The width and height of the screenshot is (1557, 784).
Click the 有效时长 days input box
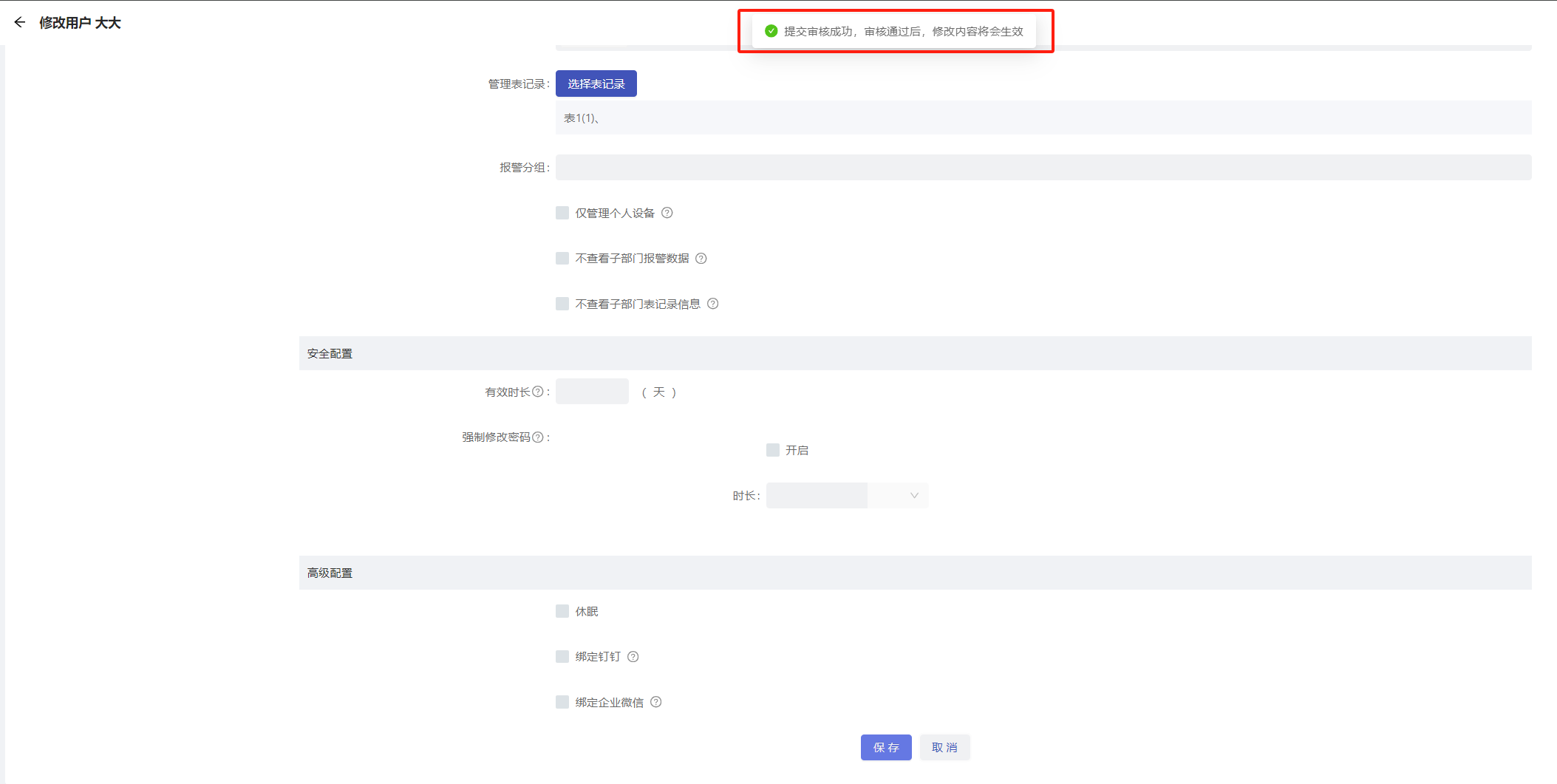592,392
